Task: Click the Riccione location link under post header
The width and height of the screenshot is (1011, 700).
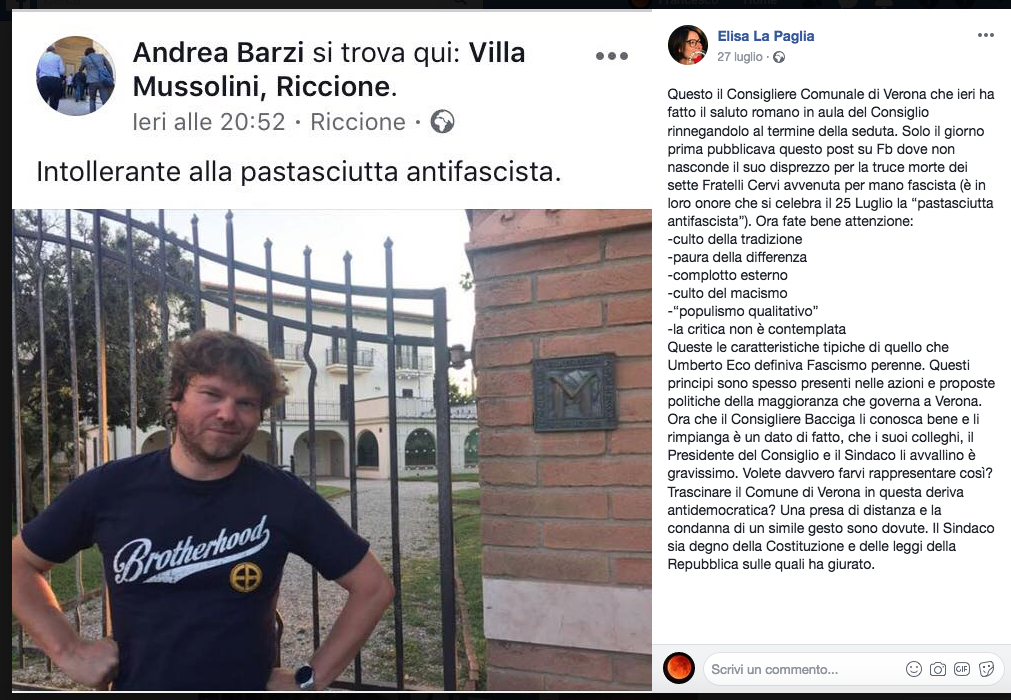Action: point(358,122)
